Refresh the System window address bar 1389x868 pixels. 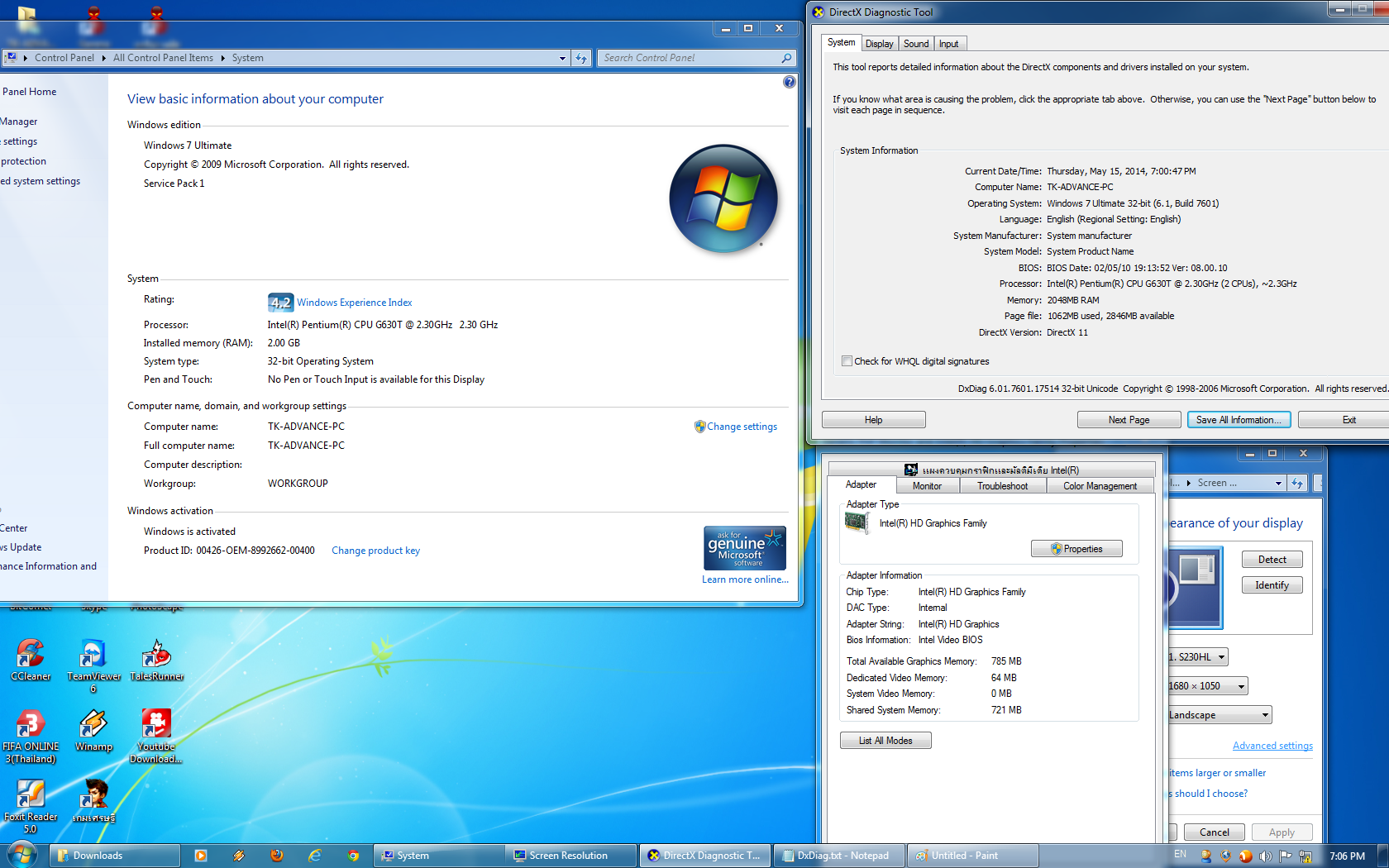[581, 58]
